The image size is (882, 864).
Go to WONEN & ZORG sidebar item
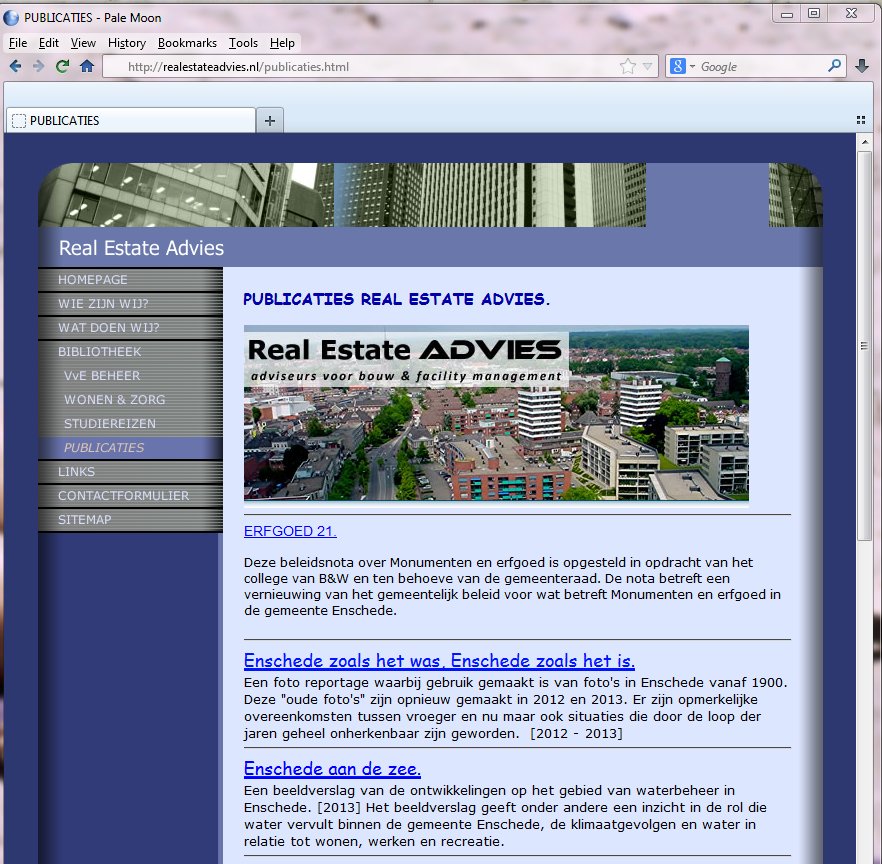114,400
